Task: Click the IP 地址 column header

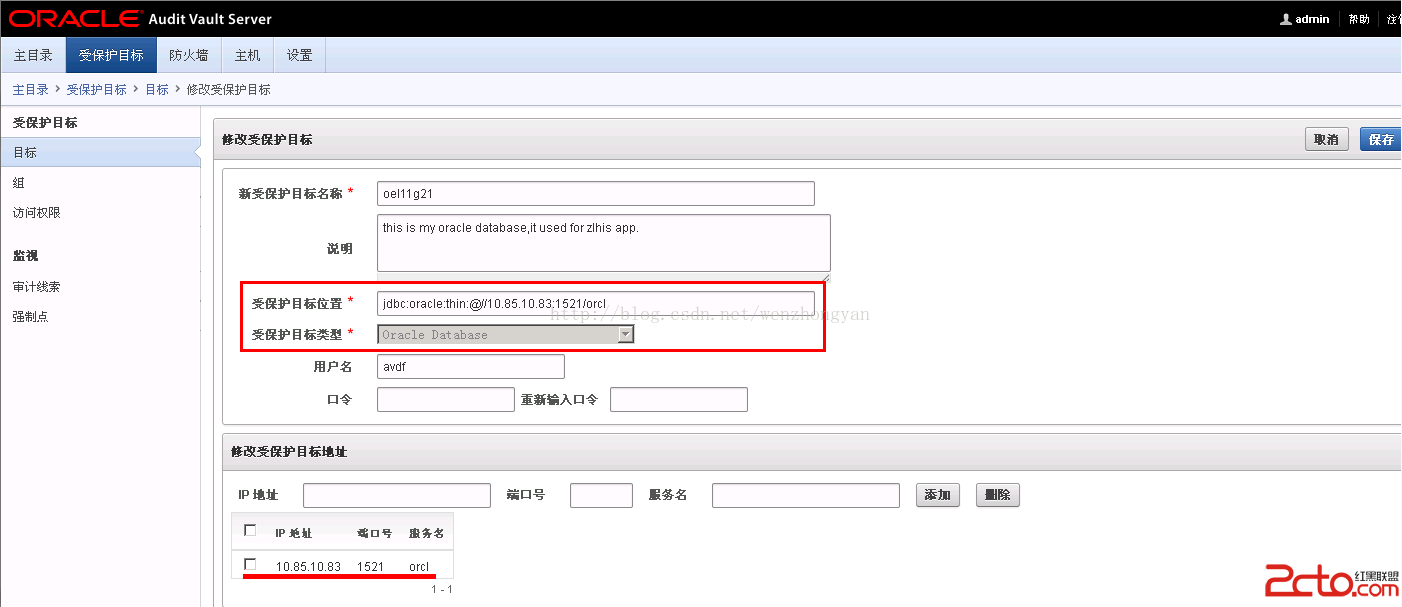Action: pos(293,534)
